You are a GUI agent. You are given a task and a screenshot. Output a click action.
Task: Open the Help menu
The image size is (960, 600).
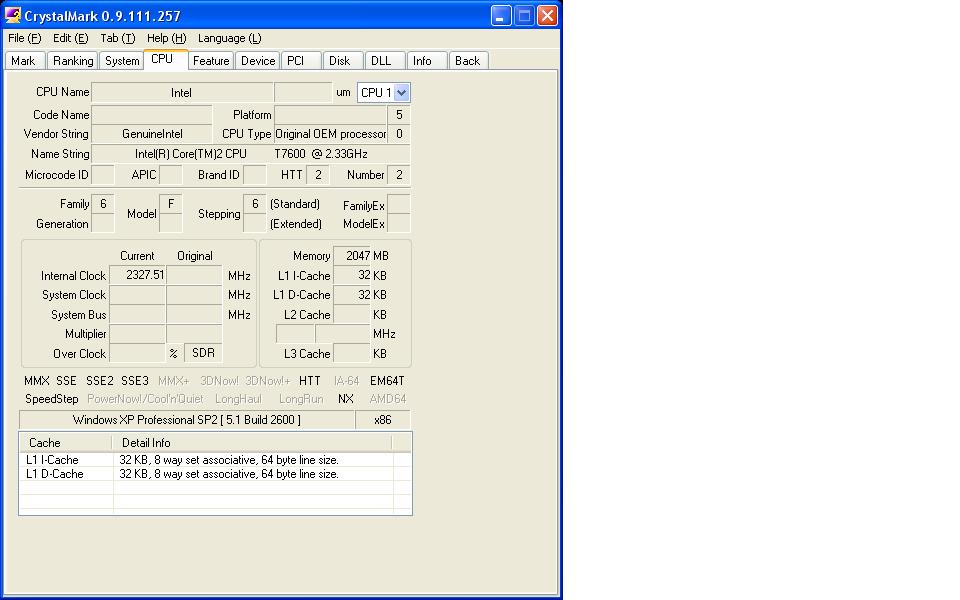click(167, 38)
